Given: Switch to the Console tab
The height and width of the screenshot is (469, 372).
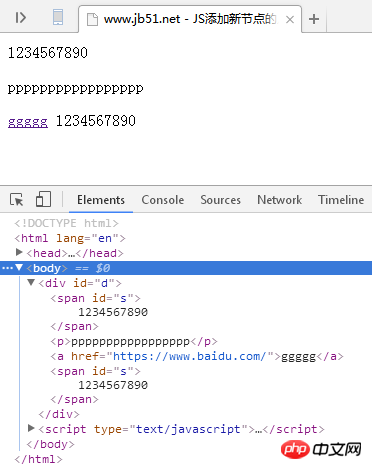Looking at the screenshot, I should point(163,200).
